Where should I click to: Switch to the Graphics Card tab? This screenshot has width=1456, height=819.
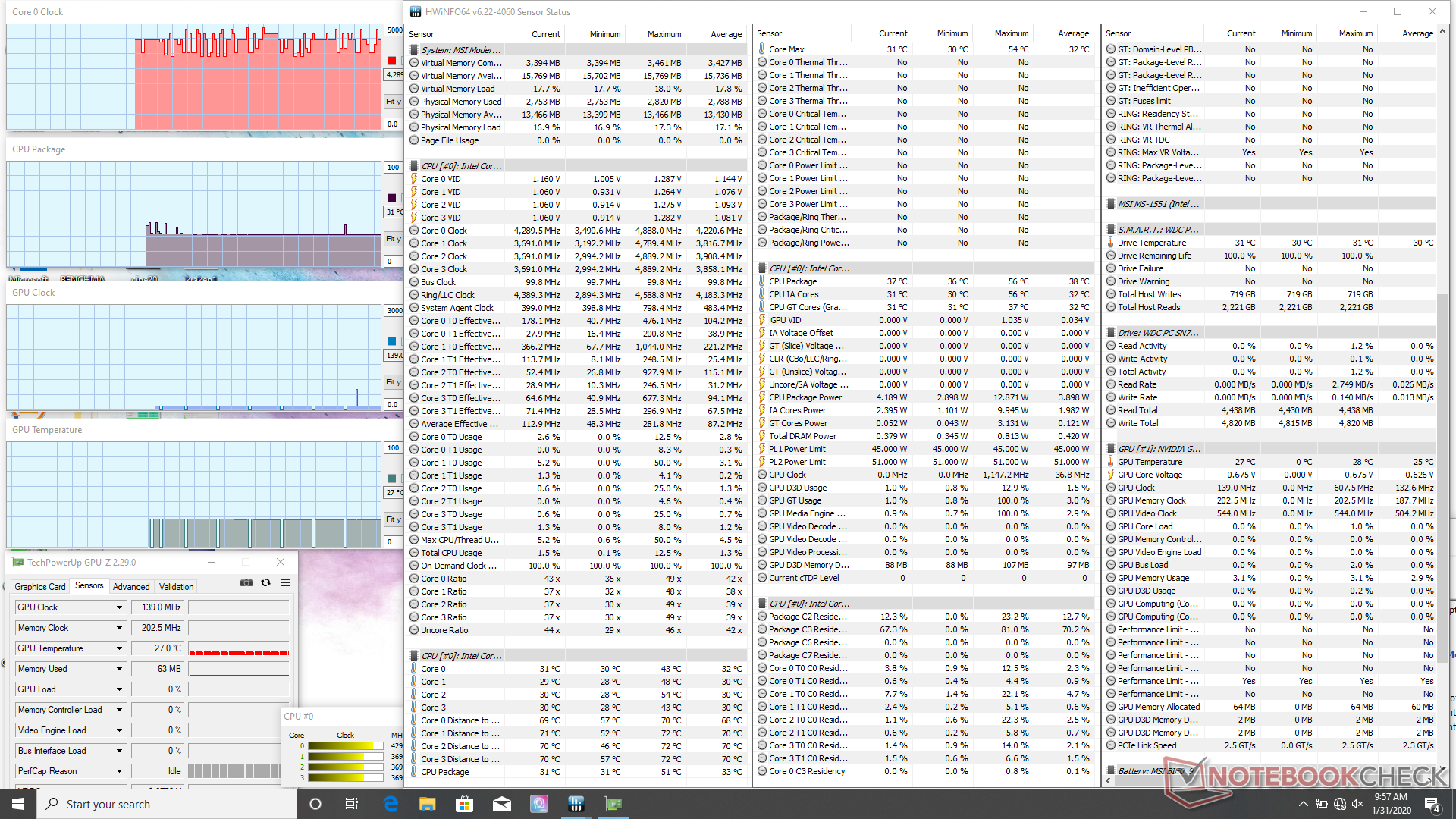pyautogui.click(x=39, y=587)
